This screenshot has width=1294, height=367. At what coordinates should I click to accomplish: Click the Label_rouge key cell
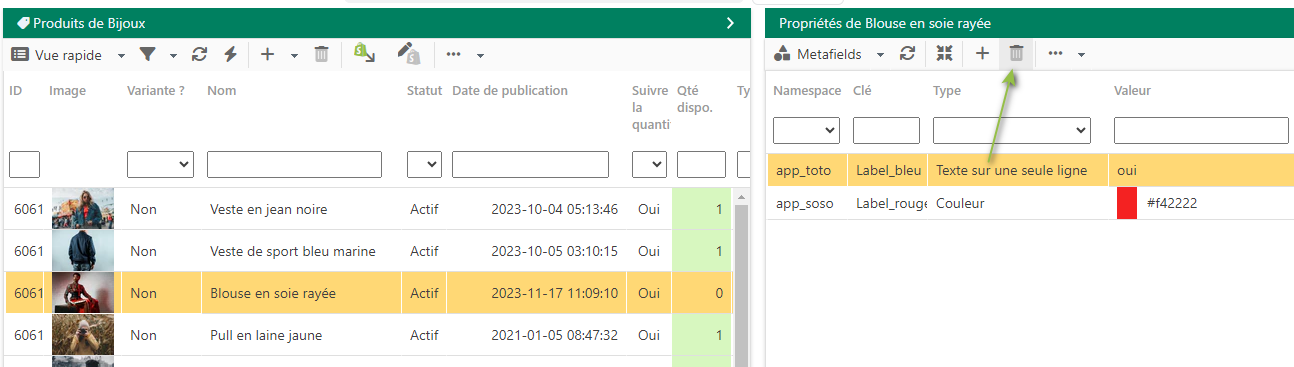[888, 203]
